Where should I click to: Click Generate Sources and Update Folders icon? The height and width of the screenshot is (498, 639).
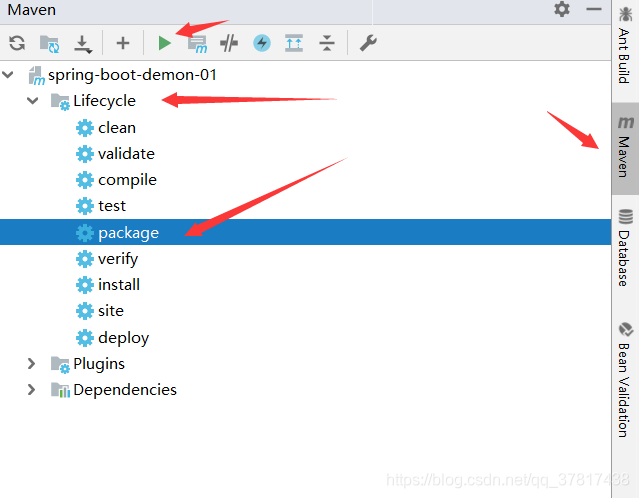[x=49, y=43]
